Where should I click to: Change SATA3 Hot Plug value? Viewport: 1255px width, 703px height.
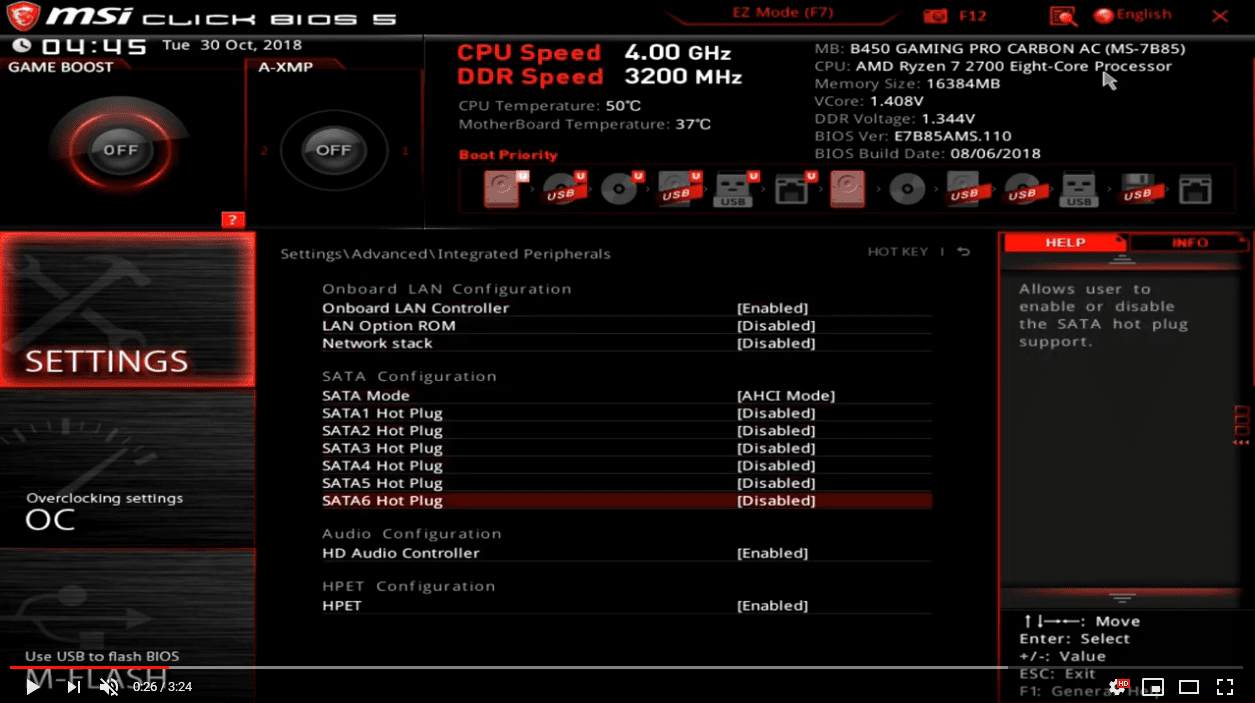776,448
